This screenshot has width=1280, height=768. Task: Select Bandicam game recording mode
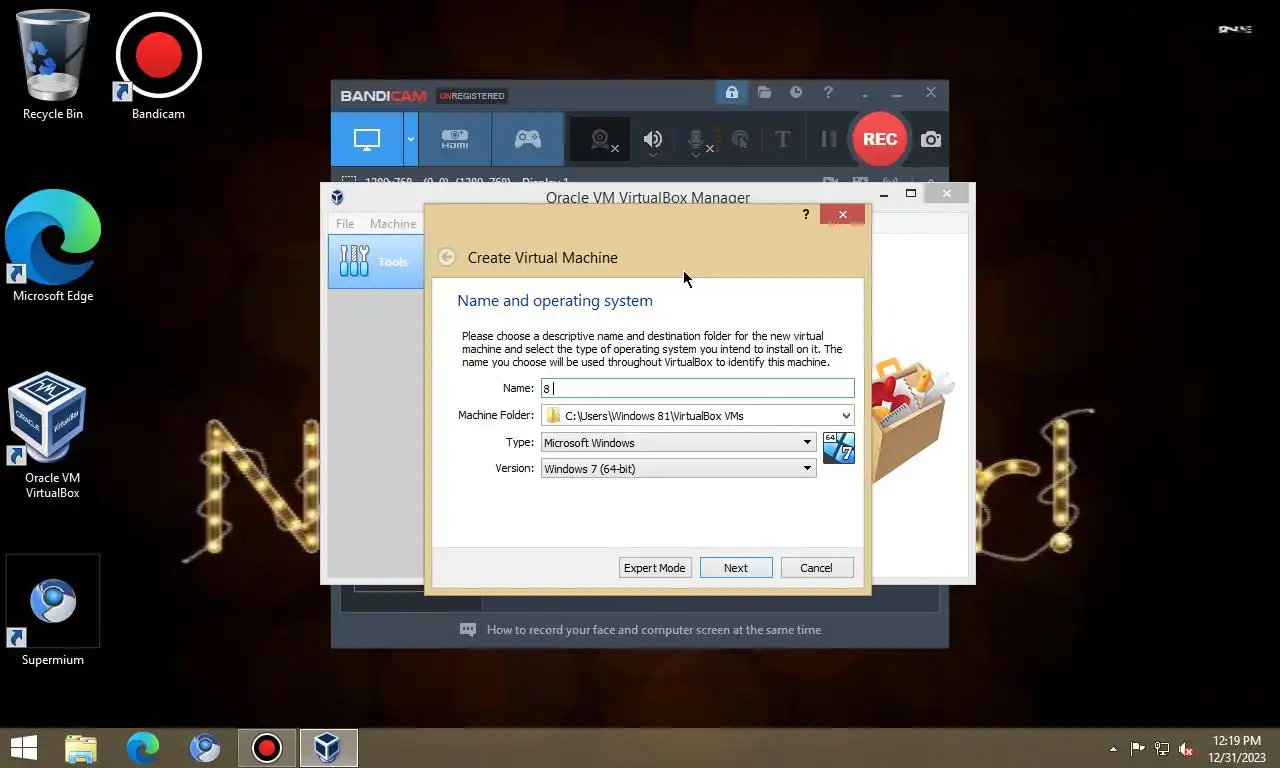click(x=528, y=139)
